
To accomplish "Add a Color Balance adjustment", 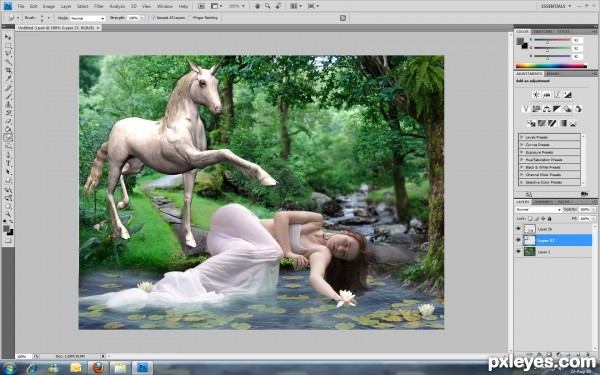I will [546, 109].
